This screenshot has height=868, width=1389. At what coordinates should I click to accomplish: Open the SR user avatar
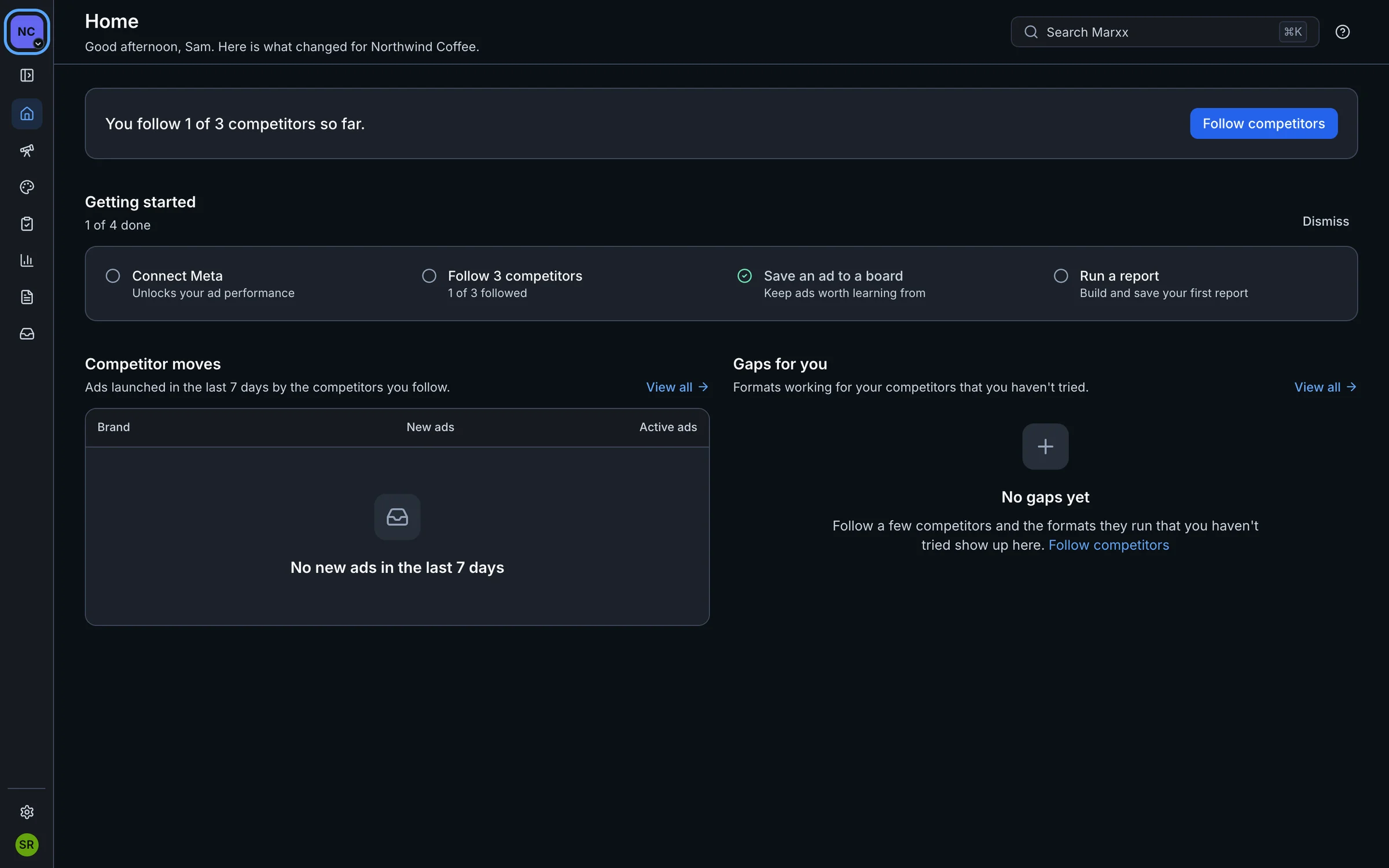[x=27, y=845]
